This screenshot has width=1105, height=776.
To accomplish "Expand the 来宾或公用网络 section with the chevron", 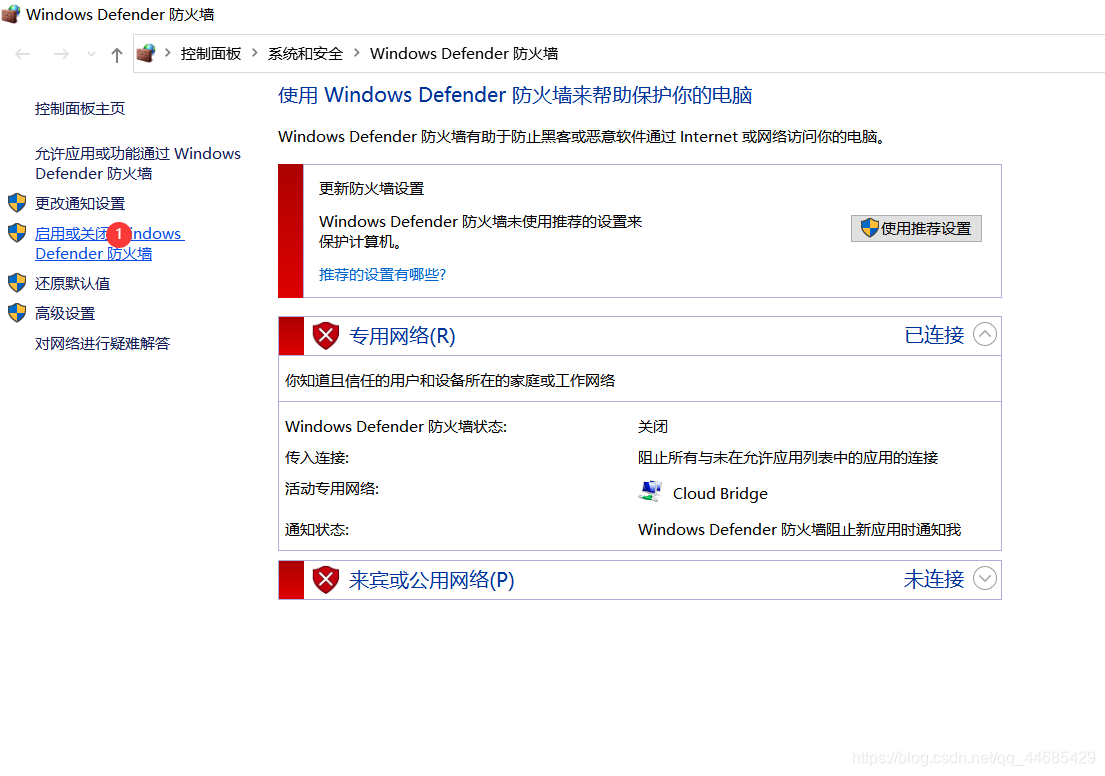I will point(984,578).
